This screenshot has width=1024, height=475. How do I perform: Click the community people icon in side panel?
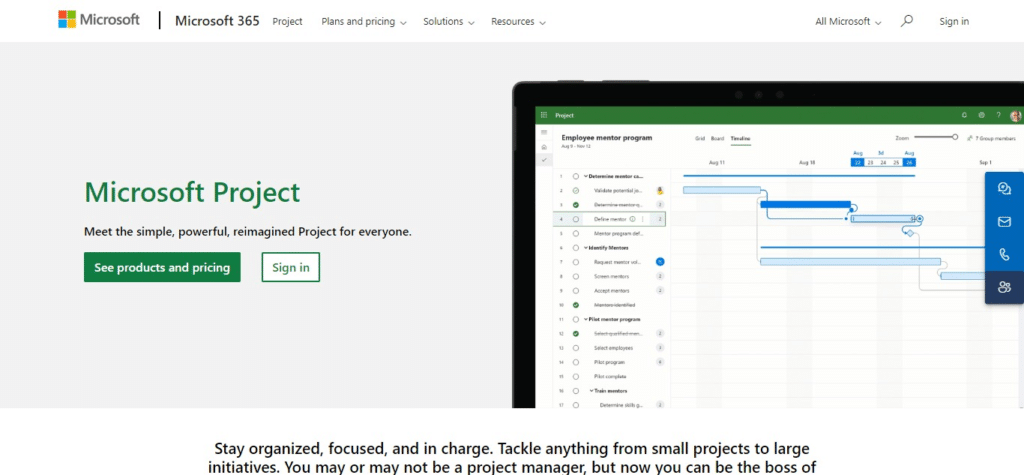[1004, 288]
